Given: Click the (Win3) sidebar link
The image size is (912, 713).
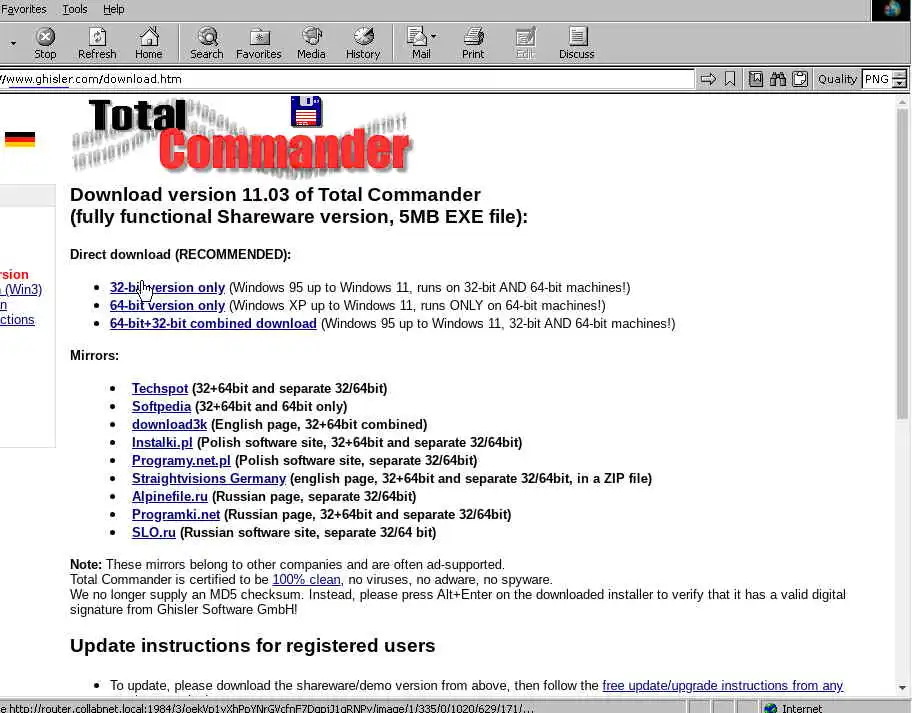Looking at the screenshot, I should coord(22,290).
